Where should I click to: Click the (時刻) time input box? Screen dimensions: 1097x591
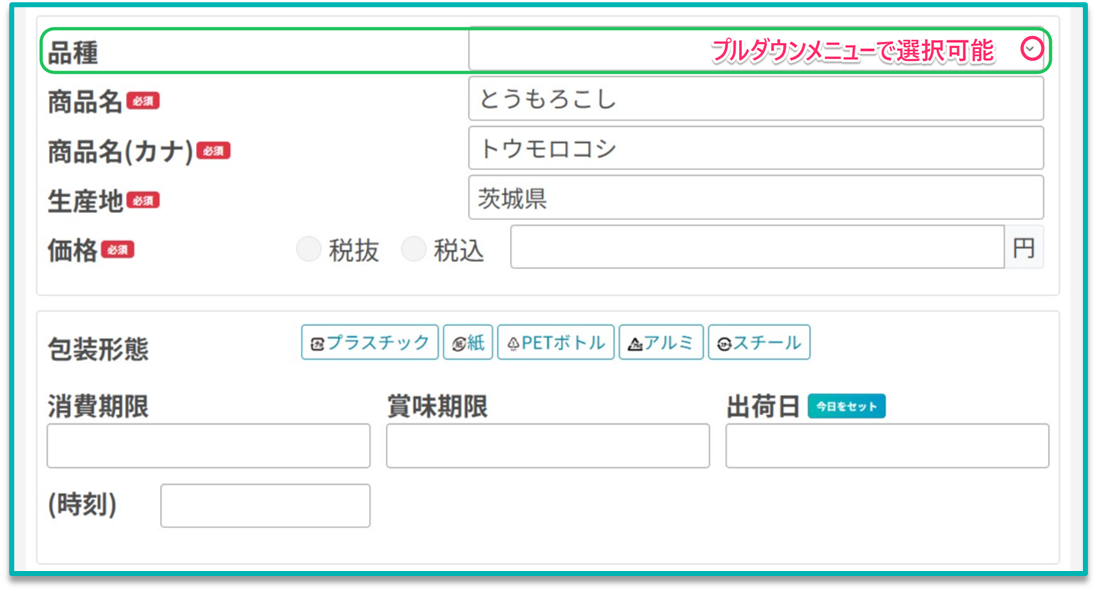click(265, 506)
